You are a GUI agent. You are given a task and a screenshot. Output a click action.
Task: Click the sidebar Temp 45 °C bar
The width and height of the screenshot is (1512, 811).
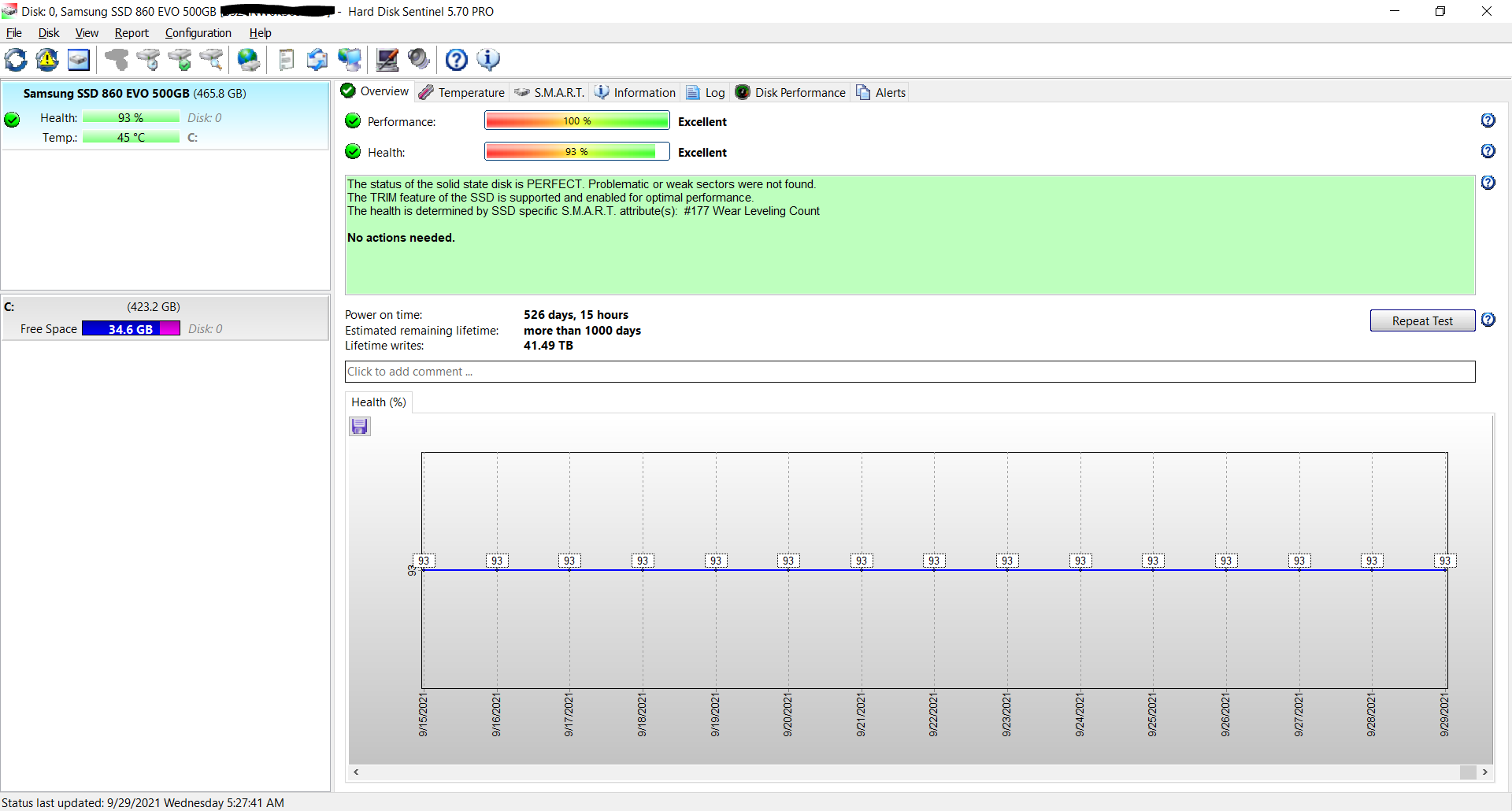[x=131, y=138]
